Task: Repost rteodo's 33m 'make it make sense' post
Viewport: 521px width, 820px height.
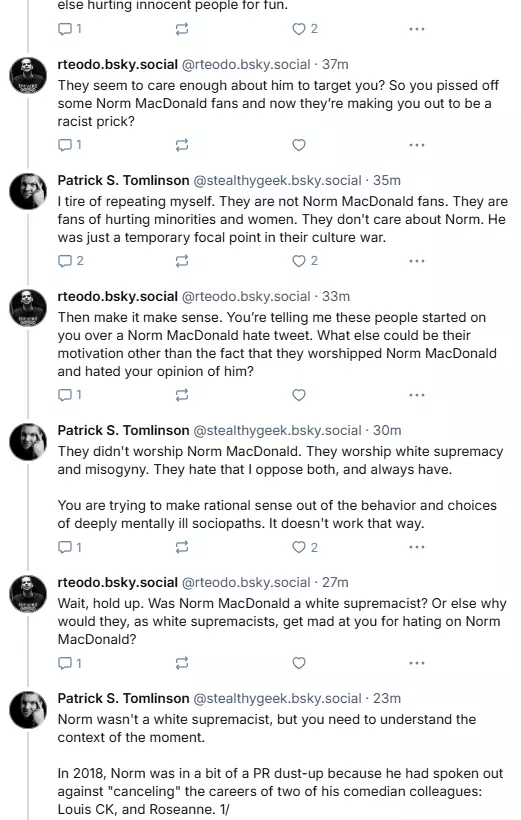Action: tap(182, 395)
